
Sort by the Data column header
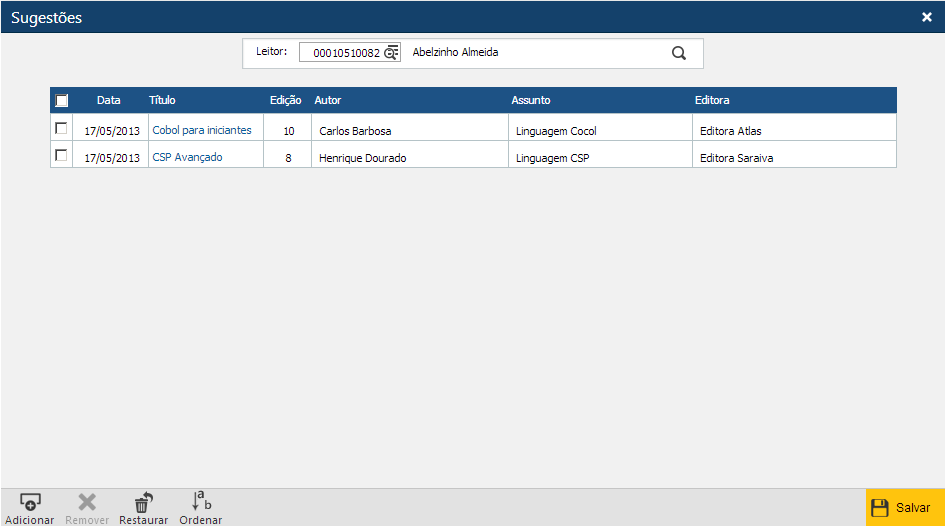[x=108, y=100]
